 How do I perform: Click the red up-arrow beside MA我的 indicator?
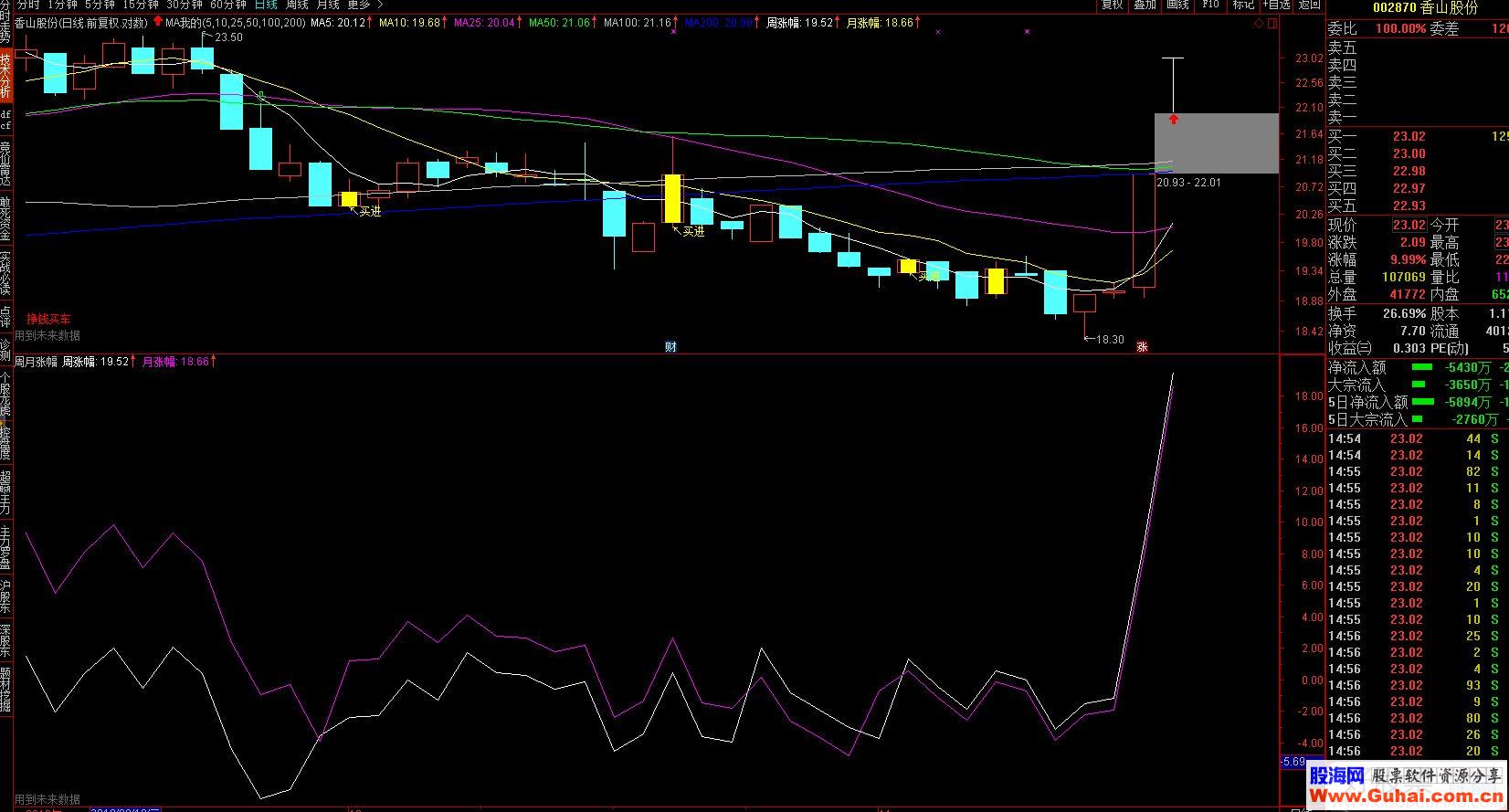158,22
